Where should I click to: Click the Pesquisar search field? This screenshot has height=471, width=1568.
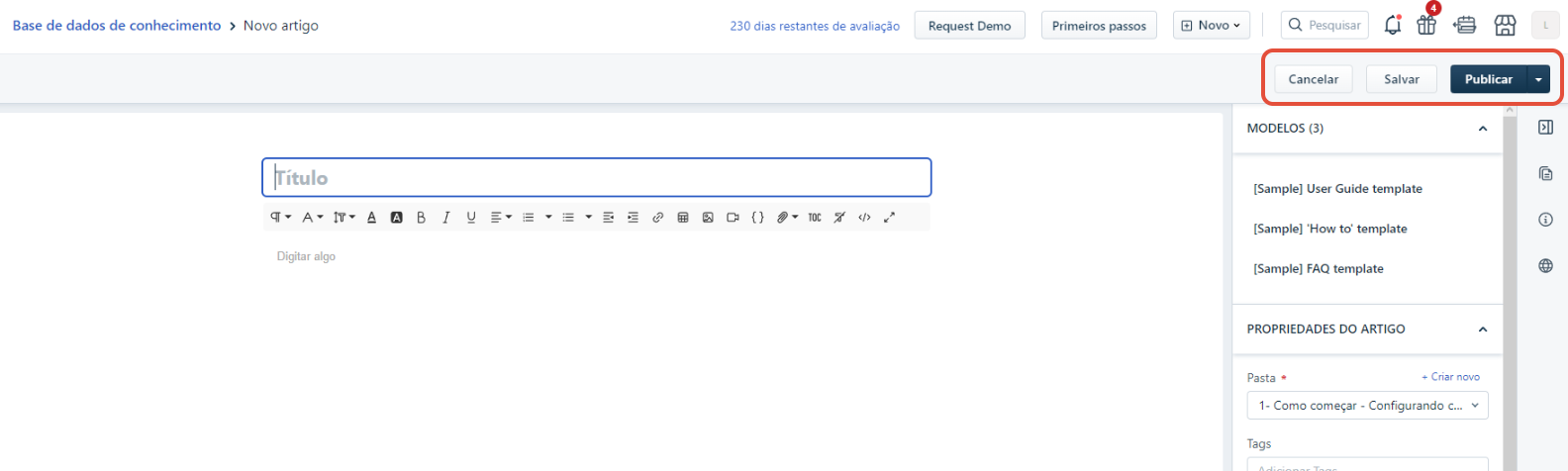[x=1324, y=26]
